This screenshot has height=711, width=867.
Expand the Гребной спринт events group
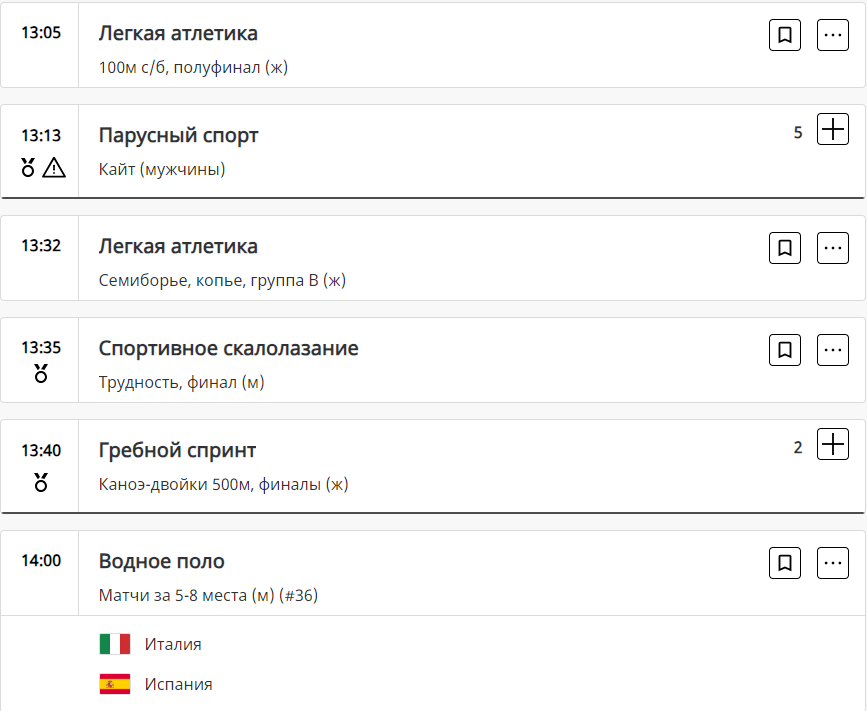[833, 444]
